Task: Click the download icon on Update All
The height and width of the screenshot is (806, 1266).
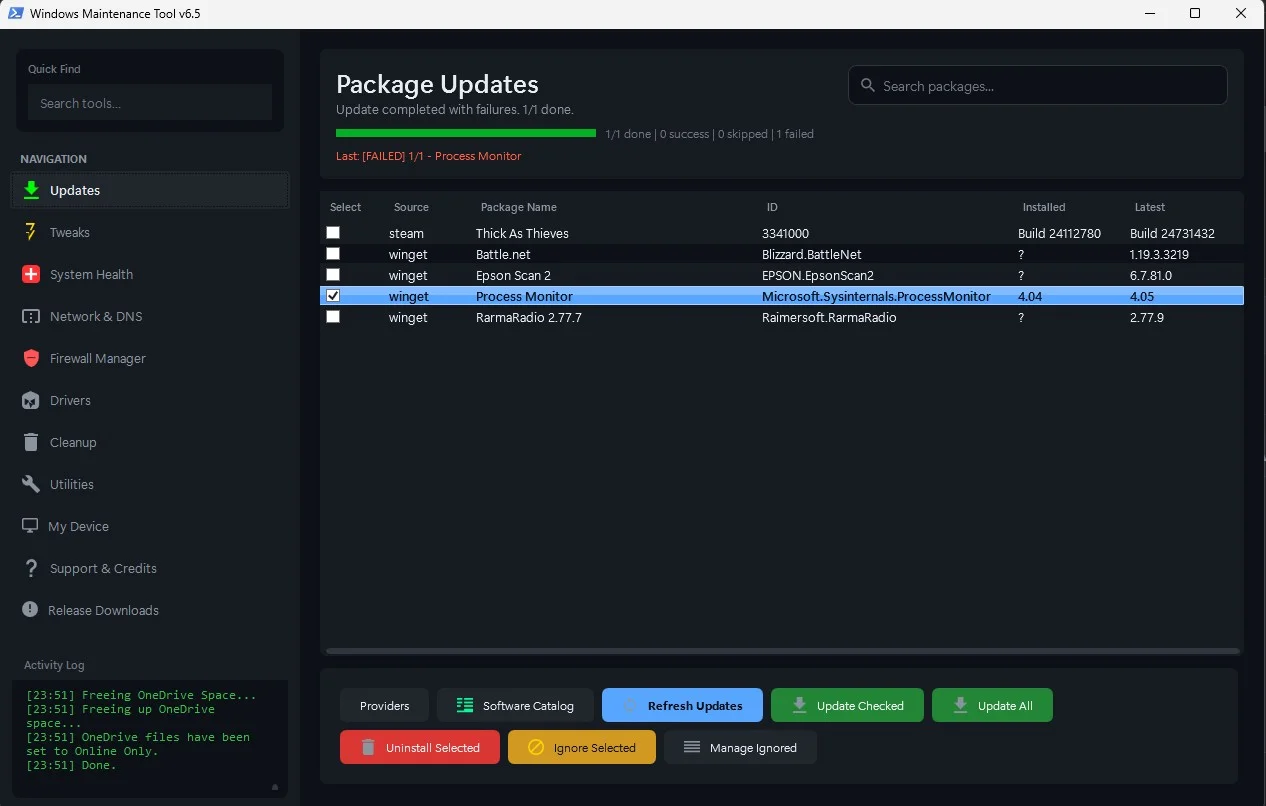Action: point(960,705)
